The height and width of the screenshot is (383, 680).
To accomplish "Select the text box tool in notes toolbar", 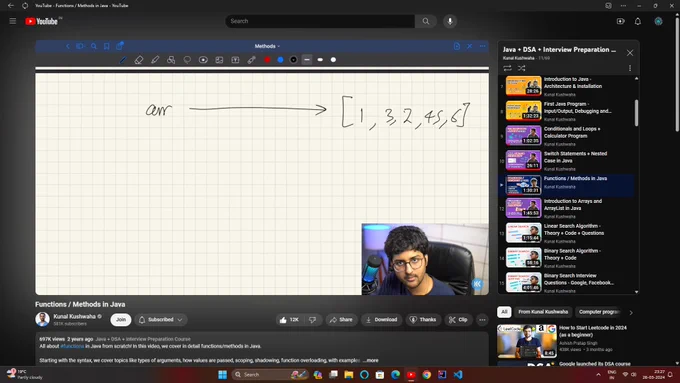I will click(235, 60).
